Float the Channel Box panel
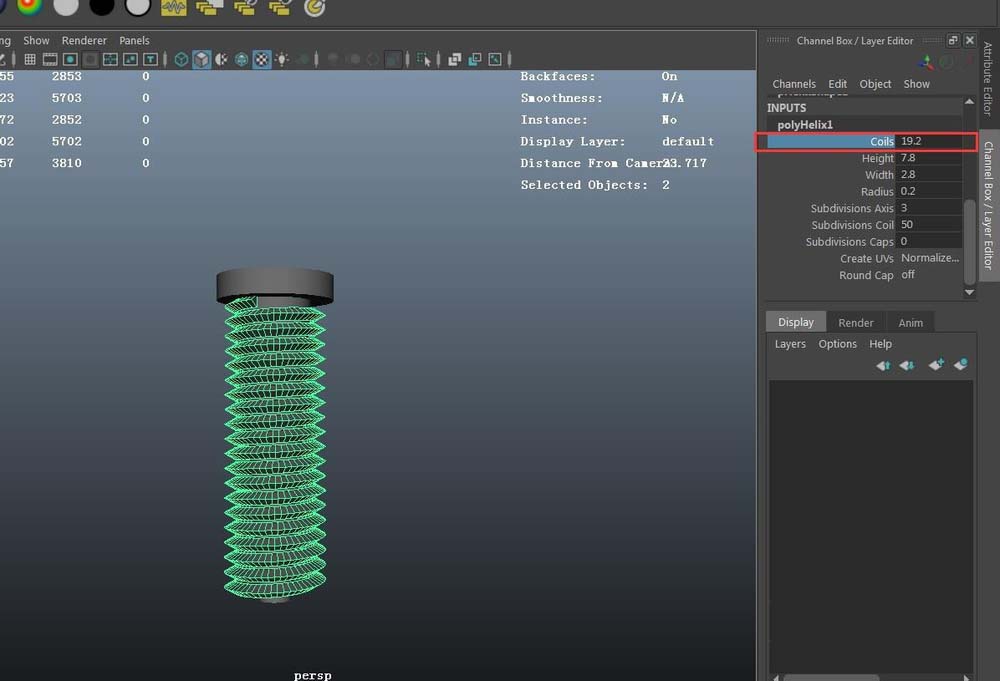The width and height of the screenshot is (1000, 681). tap(953, 40)
